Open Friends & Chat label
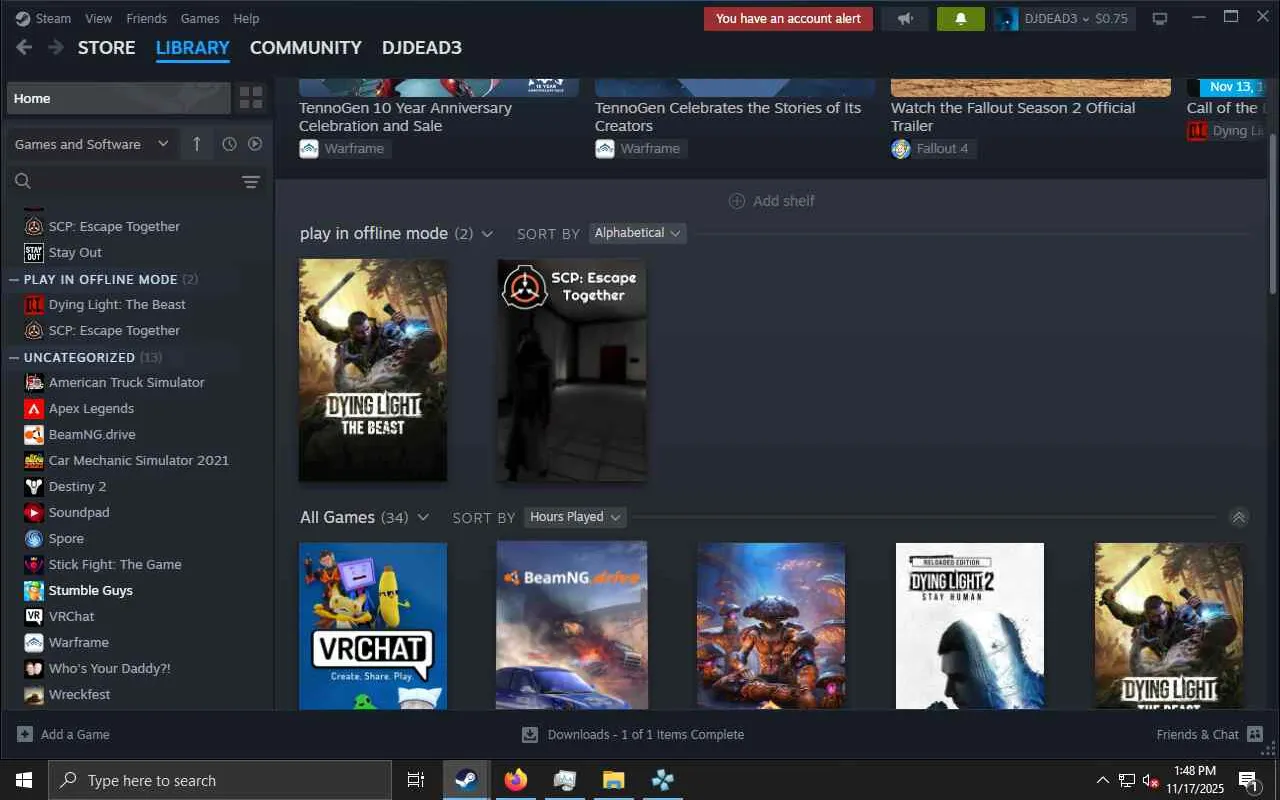1280x800 pixels. 1197,734
